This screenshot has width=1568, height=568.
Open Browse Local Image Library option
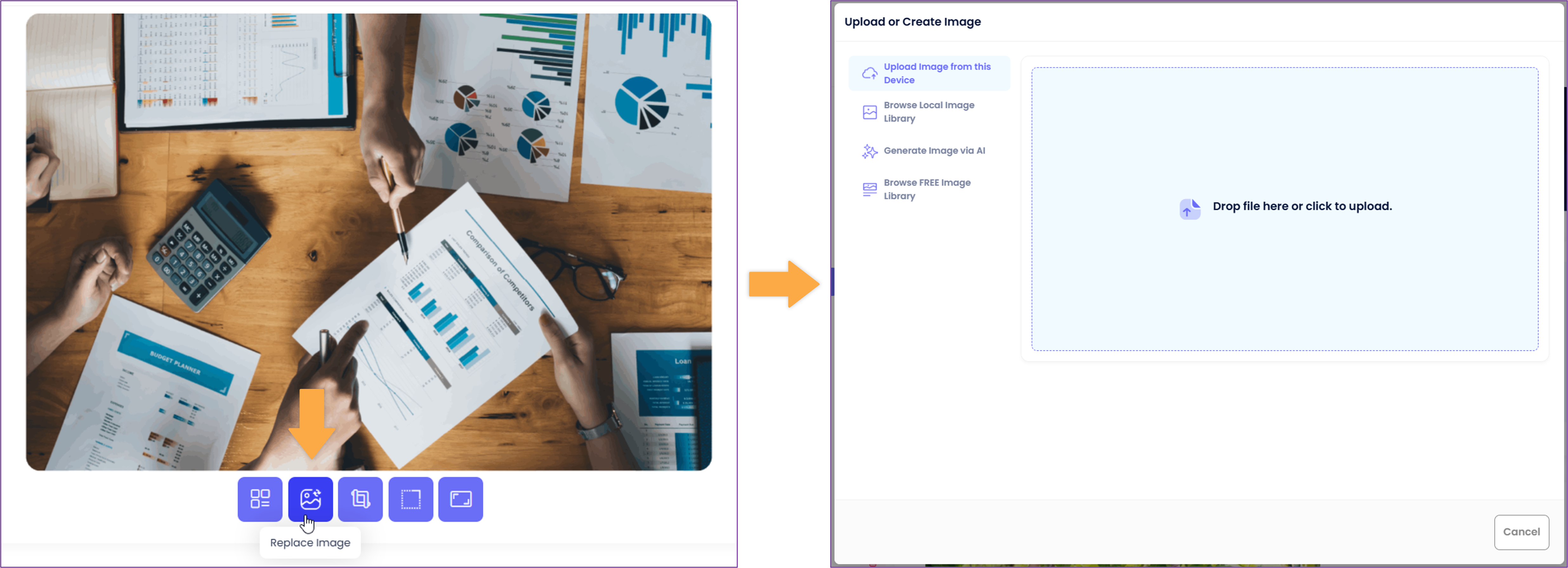point(930,112)
